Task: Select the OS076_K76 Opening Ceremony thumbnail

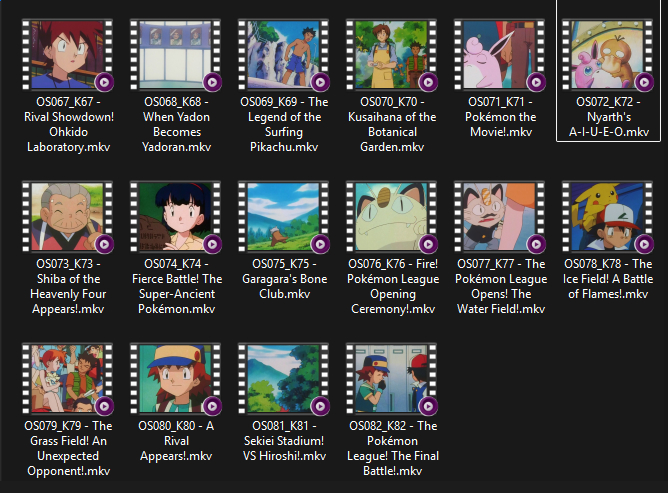Action: [392, 216]
